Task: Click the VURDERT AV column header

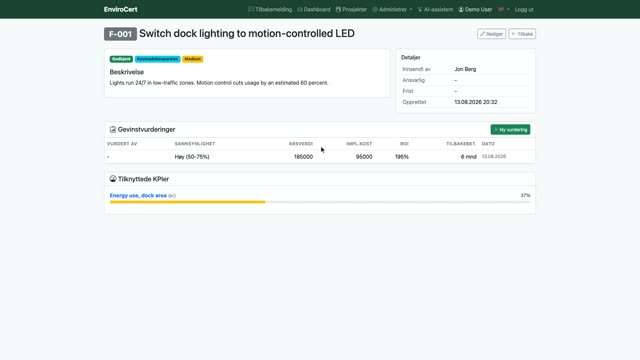Action: coord(122,144)
